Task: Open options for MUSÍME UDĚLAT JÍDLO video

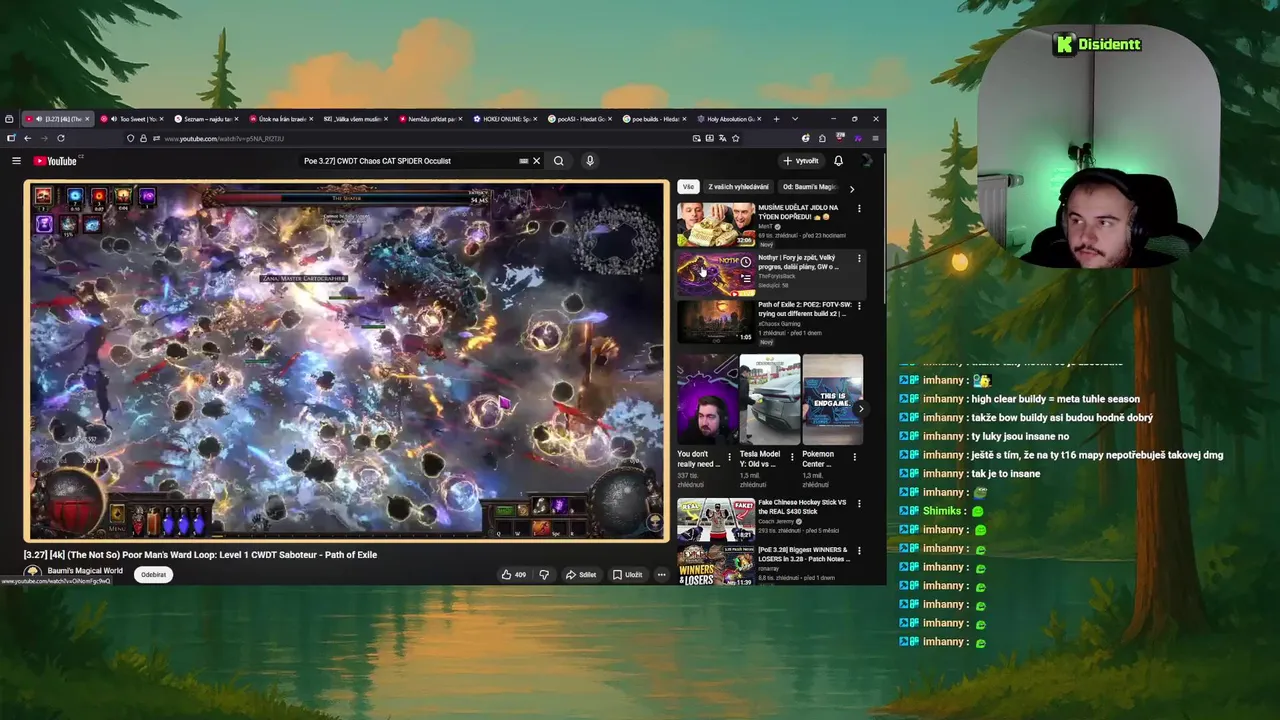Action: tap(859, 209)
